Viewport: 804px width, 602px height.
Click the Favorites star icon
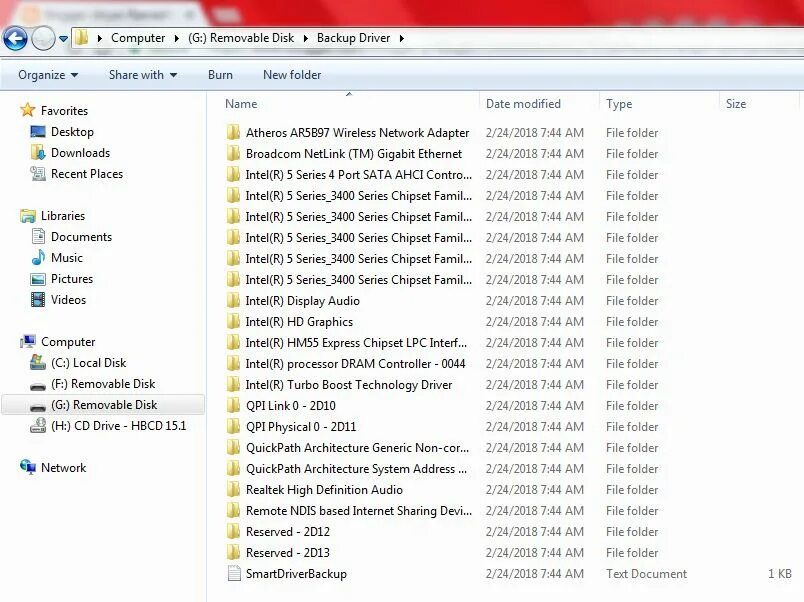[28, 110]
